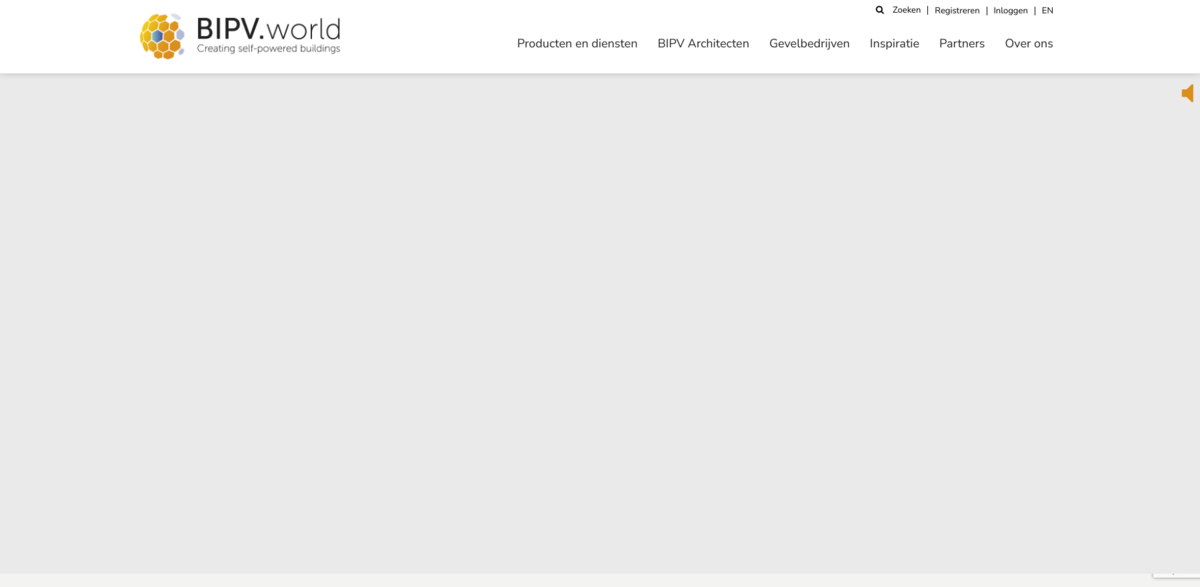This screenshot has width=1200, height=587.
Task: Click the honeycomb BIPV logo icon
Action: point(162,36)
